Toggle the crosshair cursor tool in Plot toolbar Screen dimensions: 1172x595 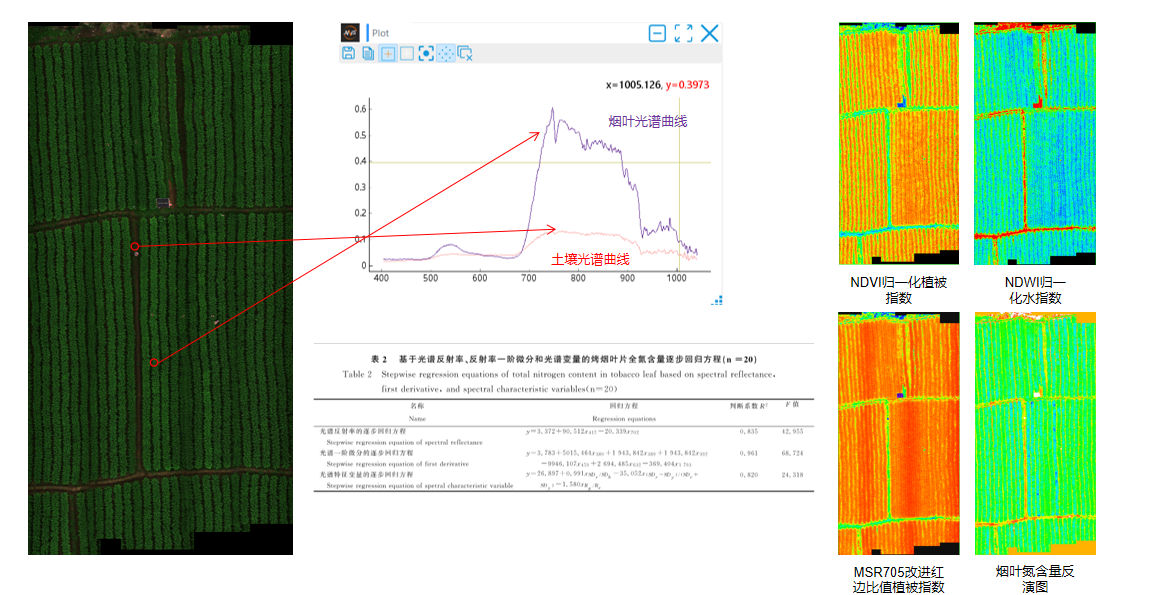pyautogui.click(x=387, y=53)
